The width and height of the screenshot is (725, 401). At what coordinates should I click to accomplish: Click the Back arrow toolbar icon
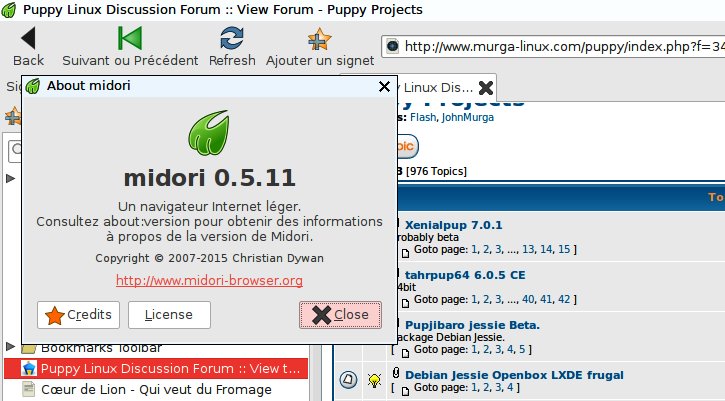[x=28, y=38]
